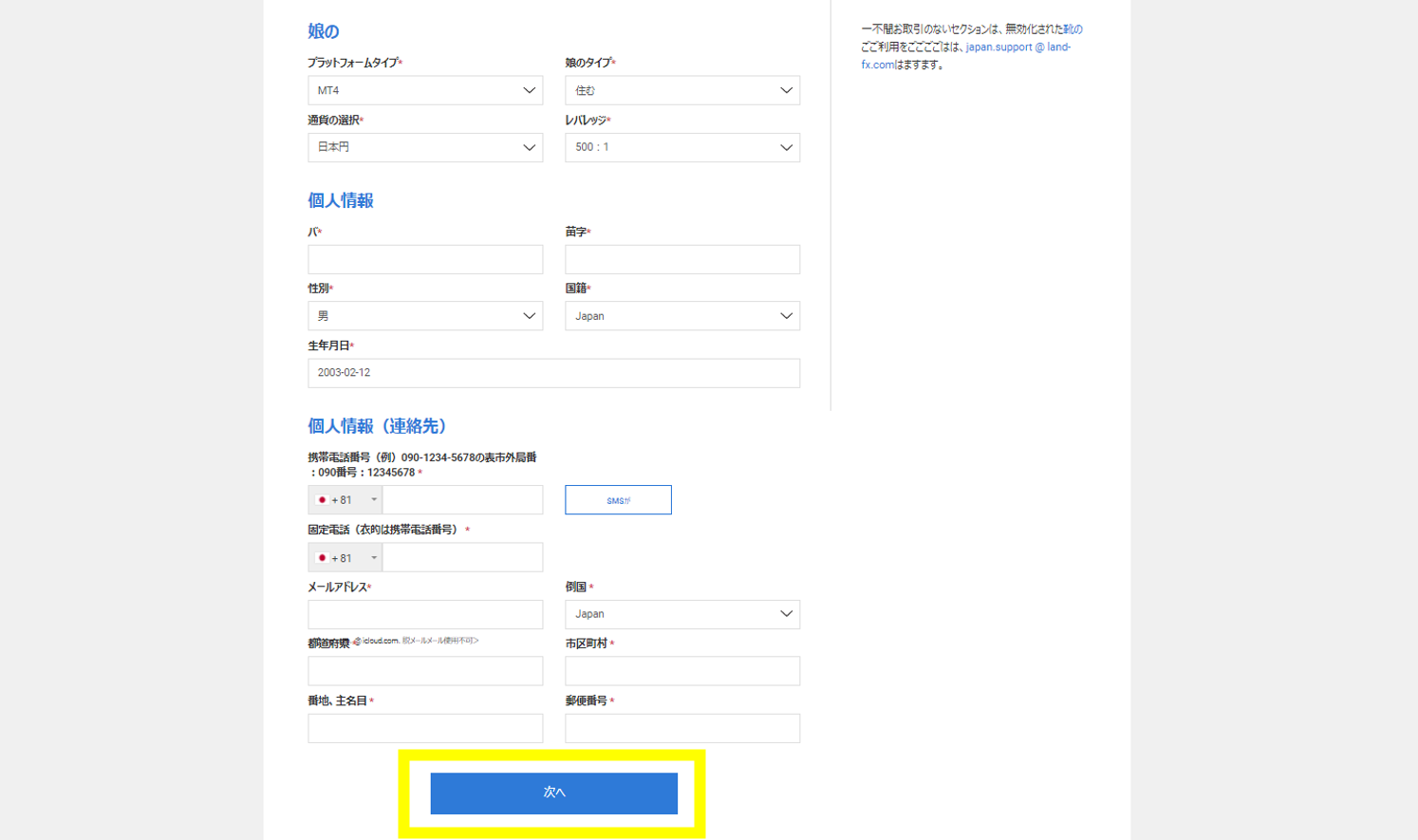
Task: Click the 都道府県 input field
Action: (x=425, y=671)
